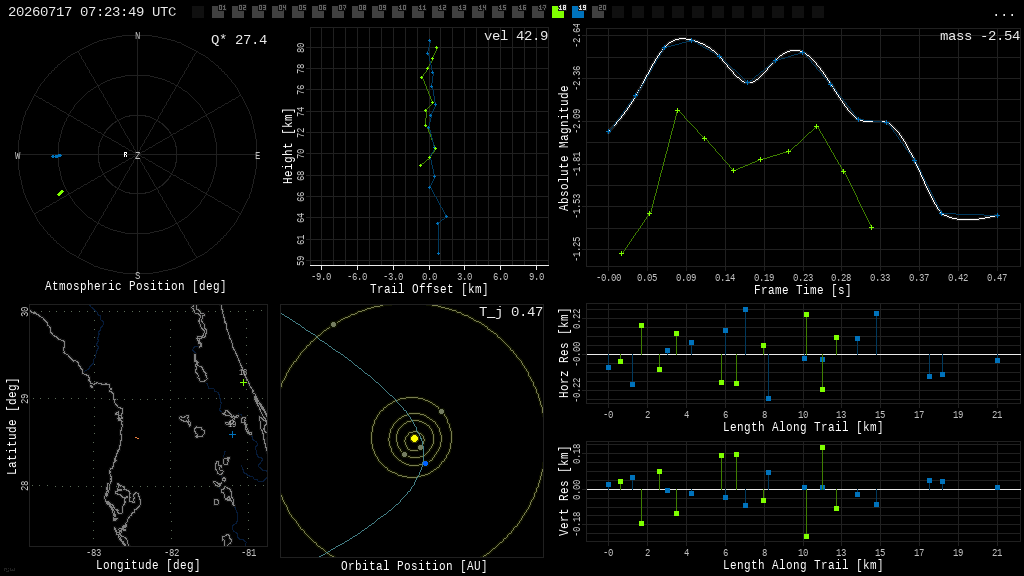Click the Q* 27.4 readout

(x=239, y=40)
